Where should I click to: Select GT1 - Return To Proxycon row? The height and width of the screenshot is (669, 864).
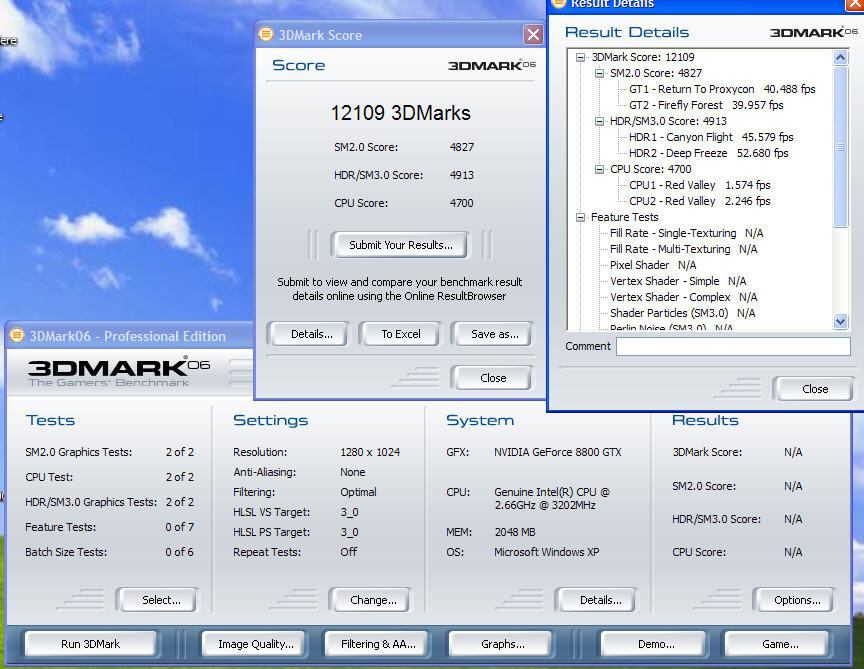point(722,89)
